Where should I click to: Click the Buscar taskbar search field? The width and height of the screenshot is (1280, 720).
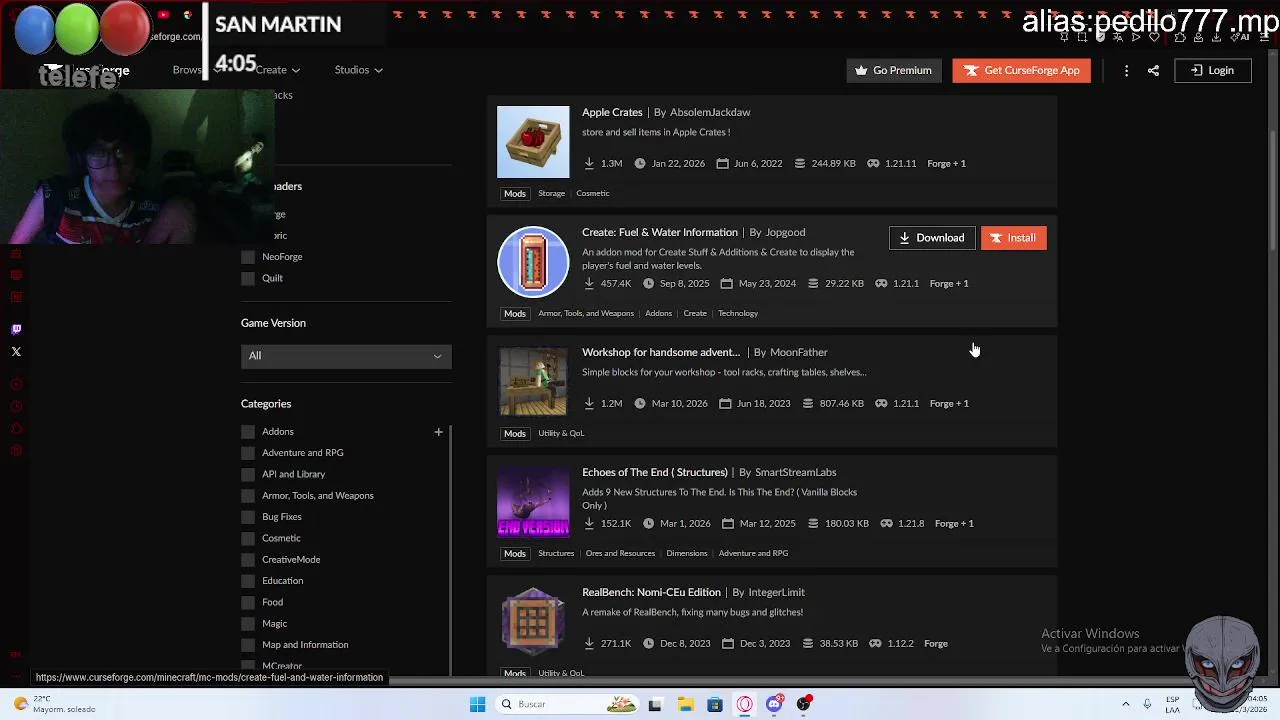point(565,704)
